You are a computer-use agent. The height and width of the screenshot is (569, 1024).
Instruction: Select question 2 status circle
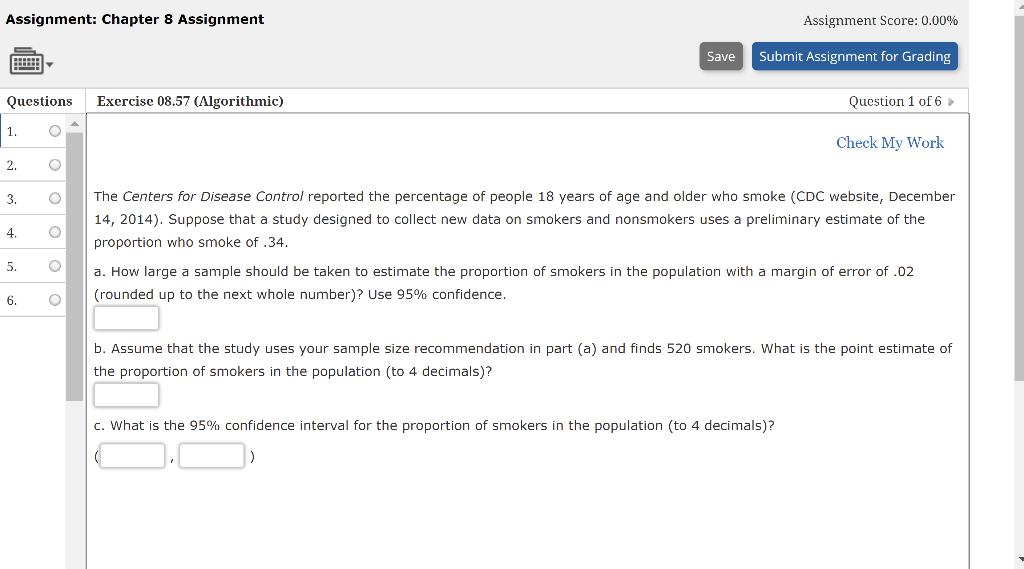click(55, 165)
